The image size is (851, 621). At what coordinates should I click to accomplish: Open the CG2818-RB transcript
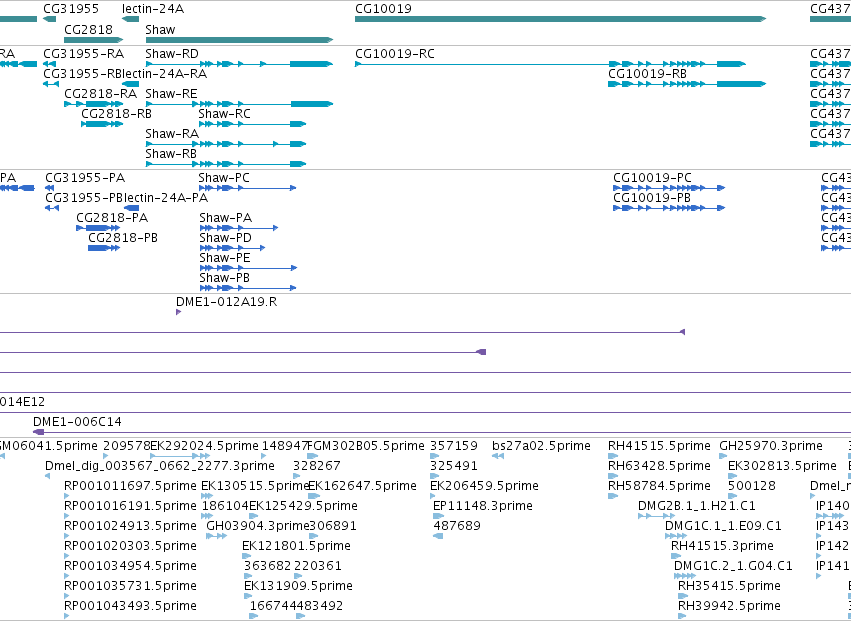click(x=102, y=124)
